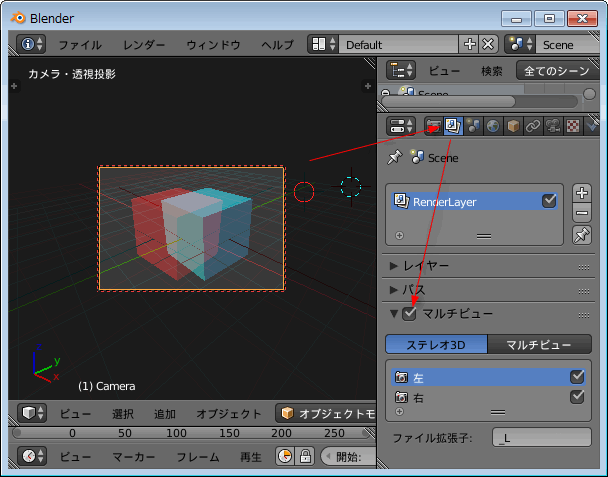Select the 左 view entry
Viewport: 608px width, 477px height.
(x=488, y=377)
